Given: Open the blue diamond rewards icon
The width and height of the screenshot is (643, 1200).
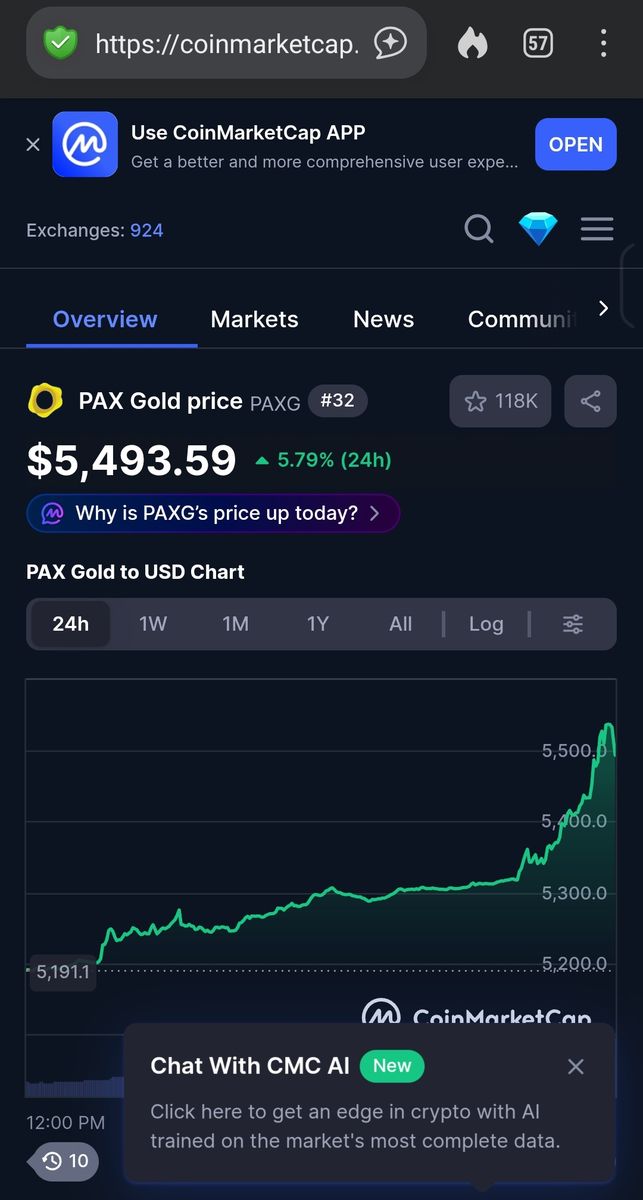Looking at the screenshot, I should (x=538, y=230).
